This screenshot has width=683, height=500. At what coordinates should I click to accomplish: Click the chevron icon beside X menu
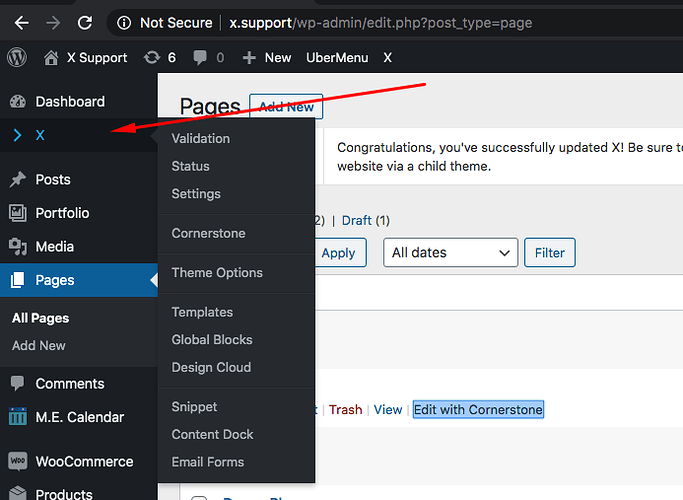pyautogui.click(x=17, y=135)
